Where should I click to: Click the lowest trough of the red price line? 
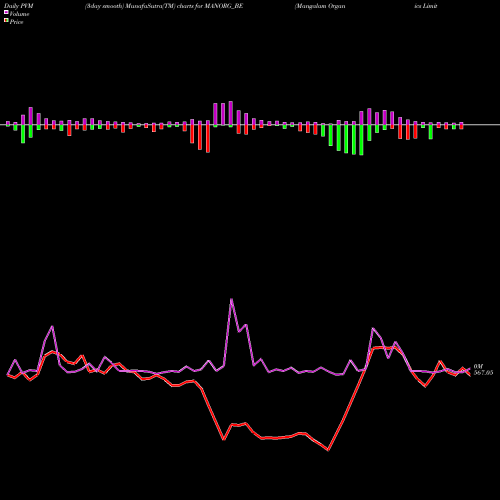point(328,450)
